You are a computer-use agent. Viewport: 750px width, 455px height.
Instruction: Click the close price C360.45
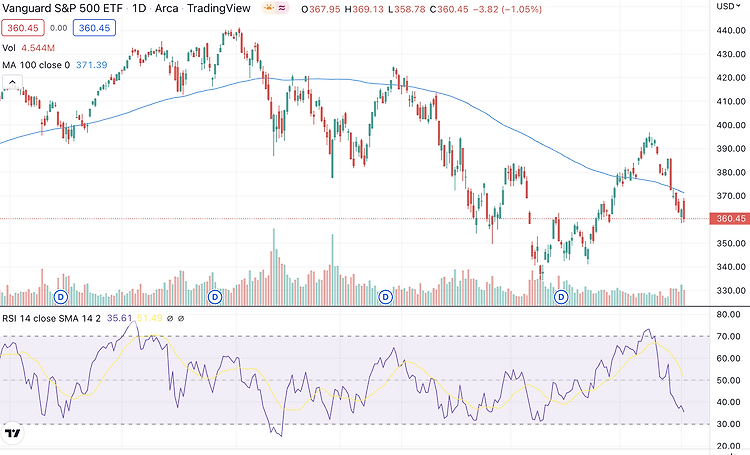click(449, 9)
